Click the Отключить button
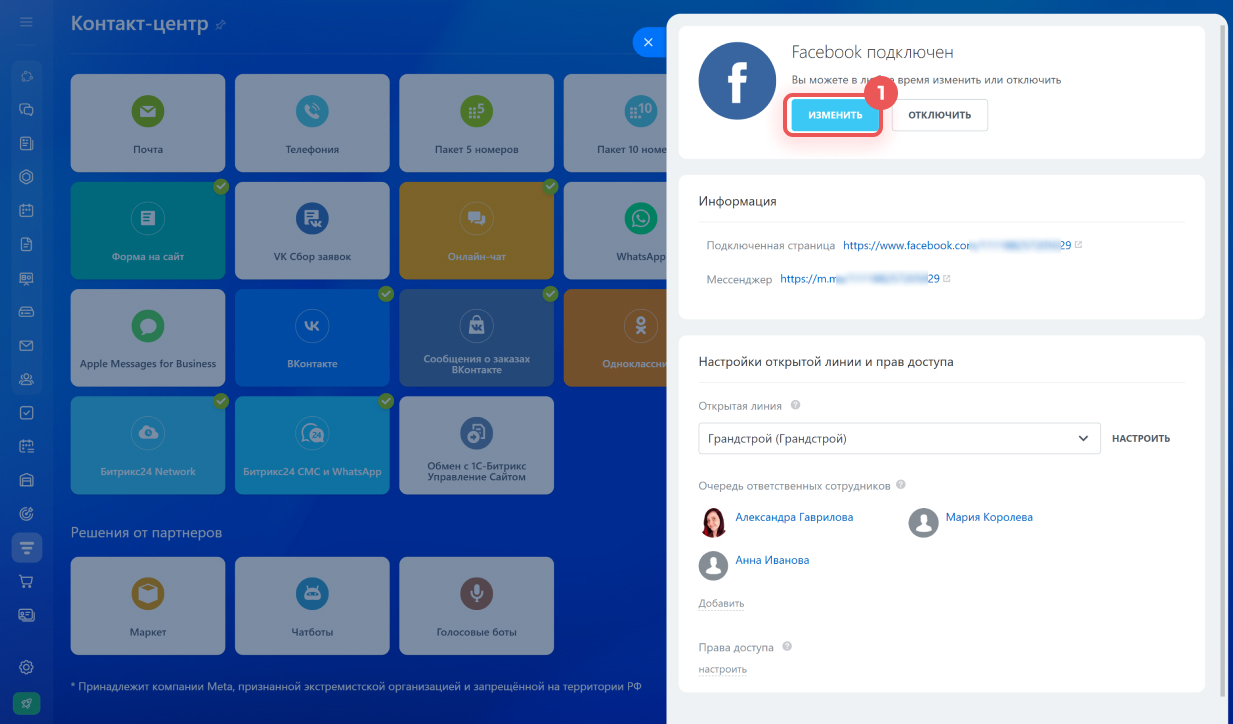 tap(940, 115)
